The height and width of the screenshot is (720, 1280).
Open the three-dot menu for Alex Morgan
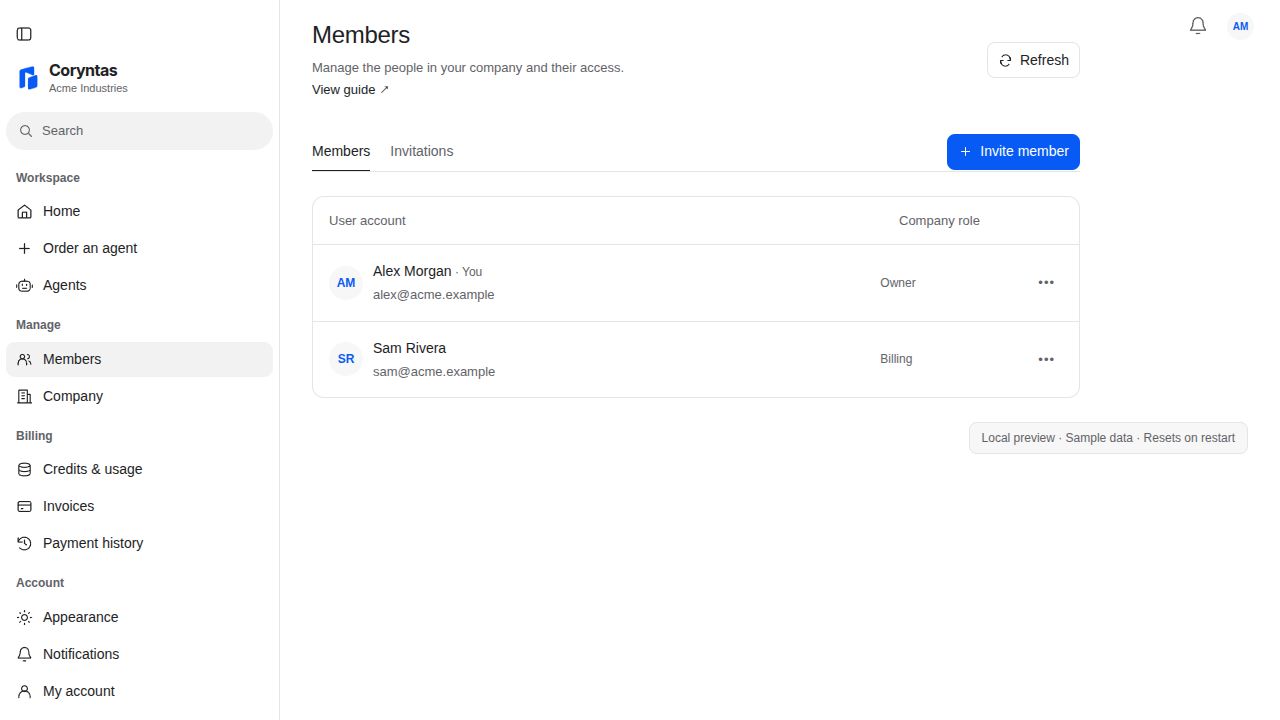(1046, 283)
